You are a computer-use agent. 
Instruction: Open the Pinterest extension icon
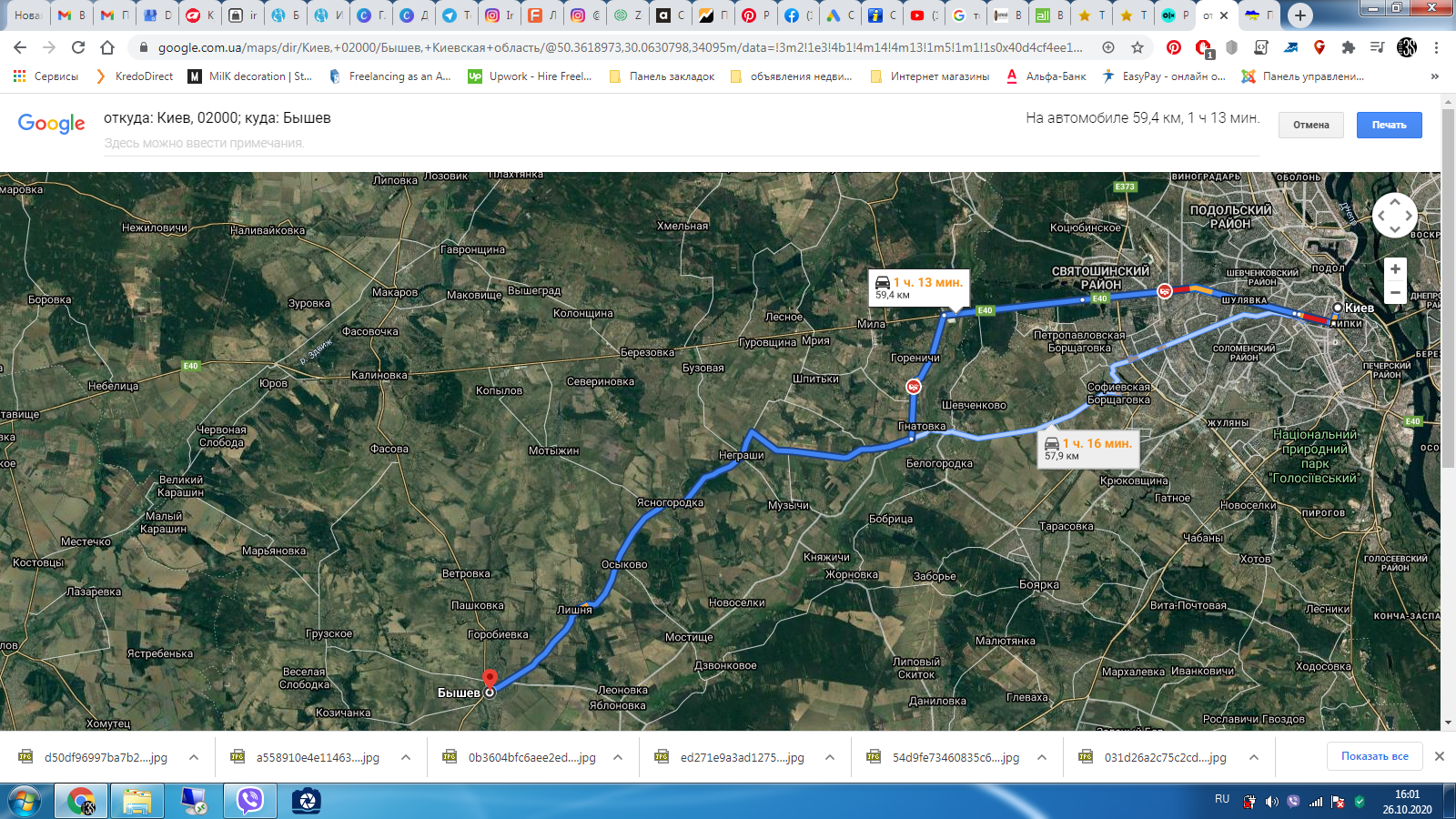click(x=1174, y=47)
